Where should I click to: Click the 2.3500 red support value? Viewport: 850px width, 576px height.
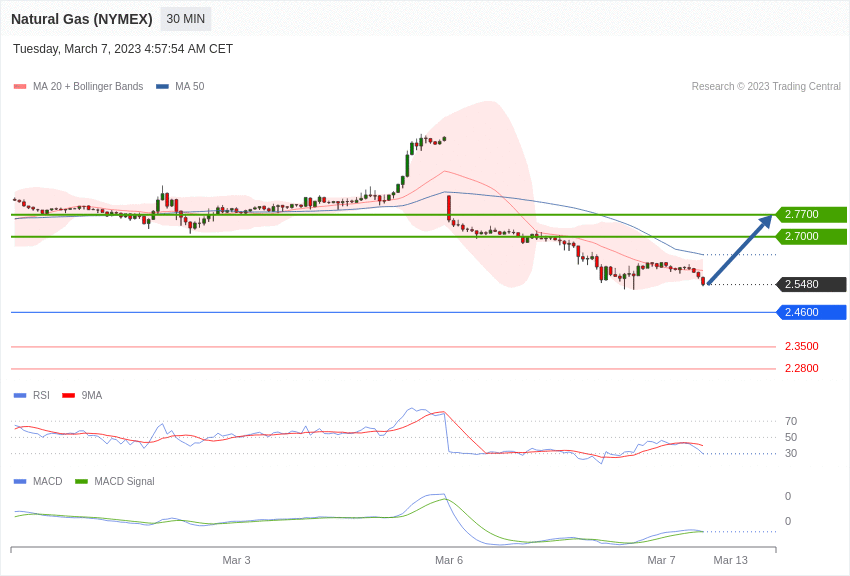click(x=802, y=346)
